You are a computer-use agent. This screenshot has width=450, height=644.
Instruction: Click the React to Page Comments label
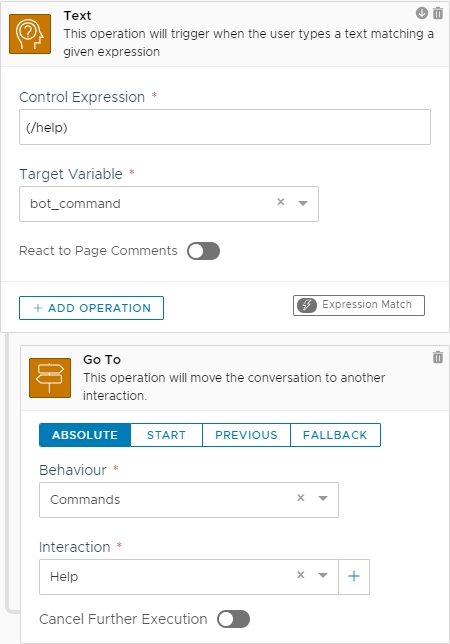point(98,251)
